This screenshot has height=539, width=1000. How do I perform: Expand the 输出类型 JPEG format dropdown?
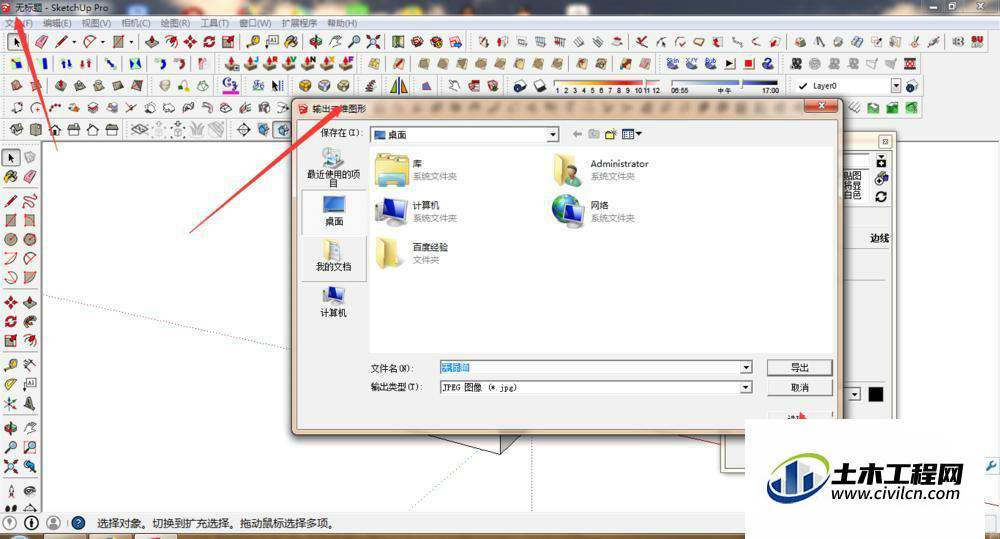(x=746, y=387)
